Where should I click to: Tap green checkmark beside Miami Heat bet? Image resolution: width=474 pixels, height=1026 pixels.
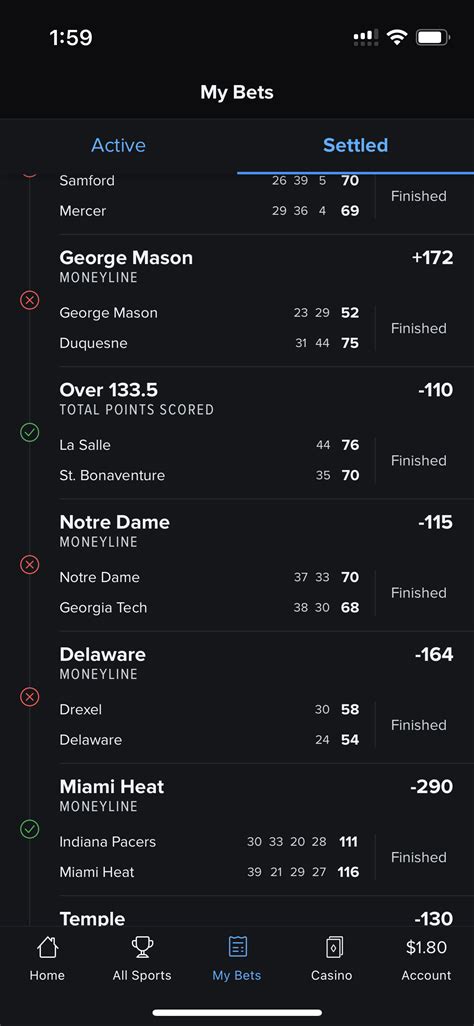point(29,829)
